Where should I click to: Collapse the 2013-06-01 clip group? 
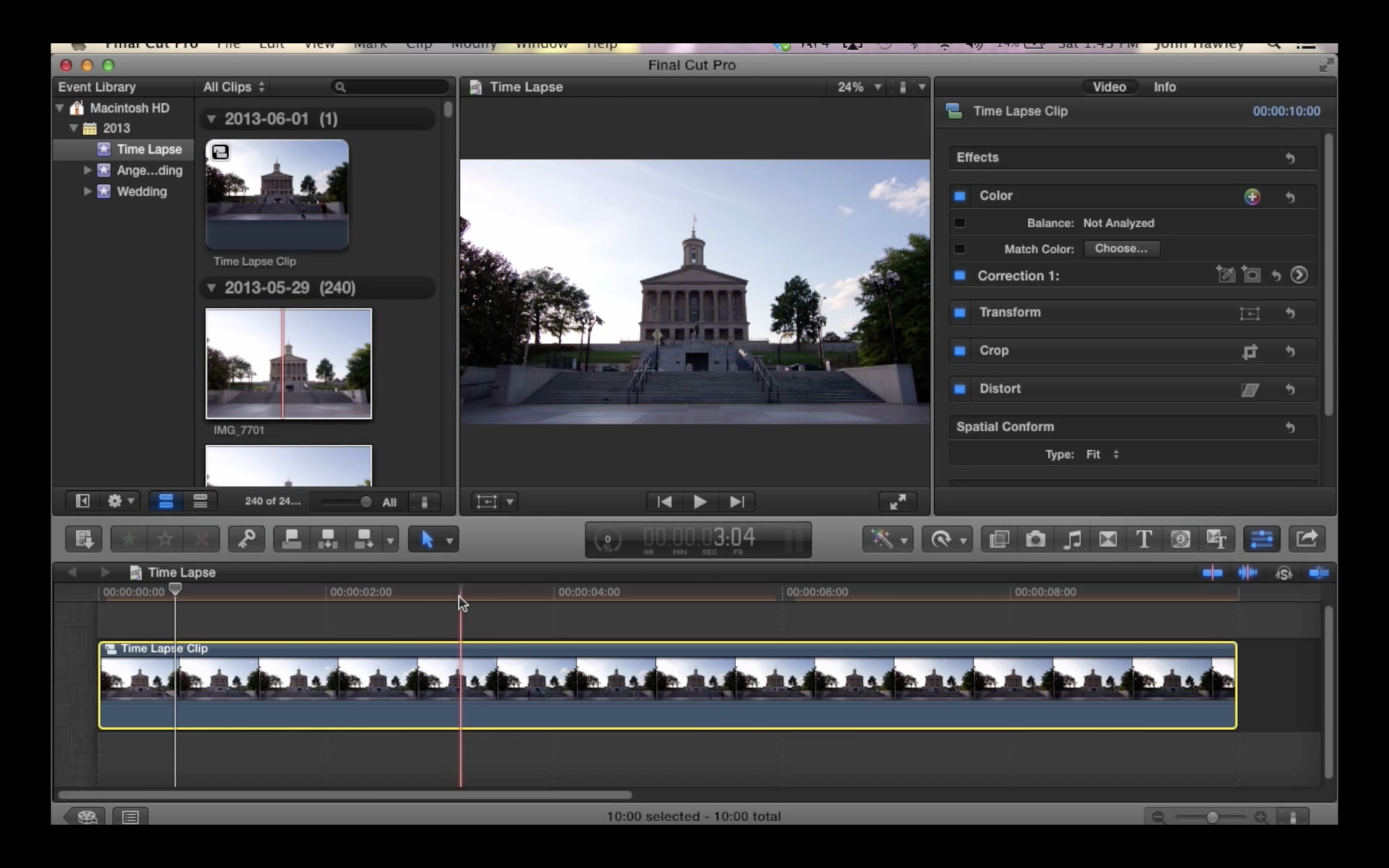[211, 119]
